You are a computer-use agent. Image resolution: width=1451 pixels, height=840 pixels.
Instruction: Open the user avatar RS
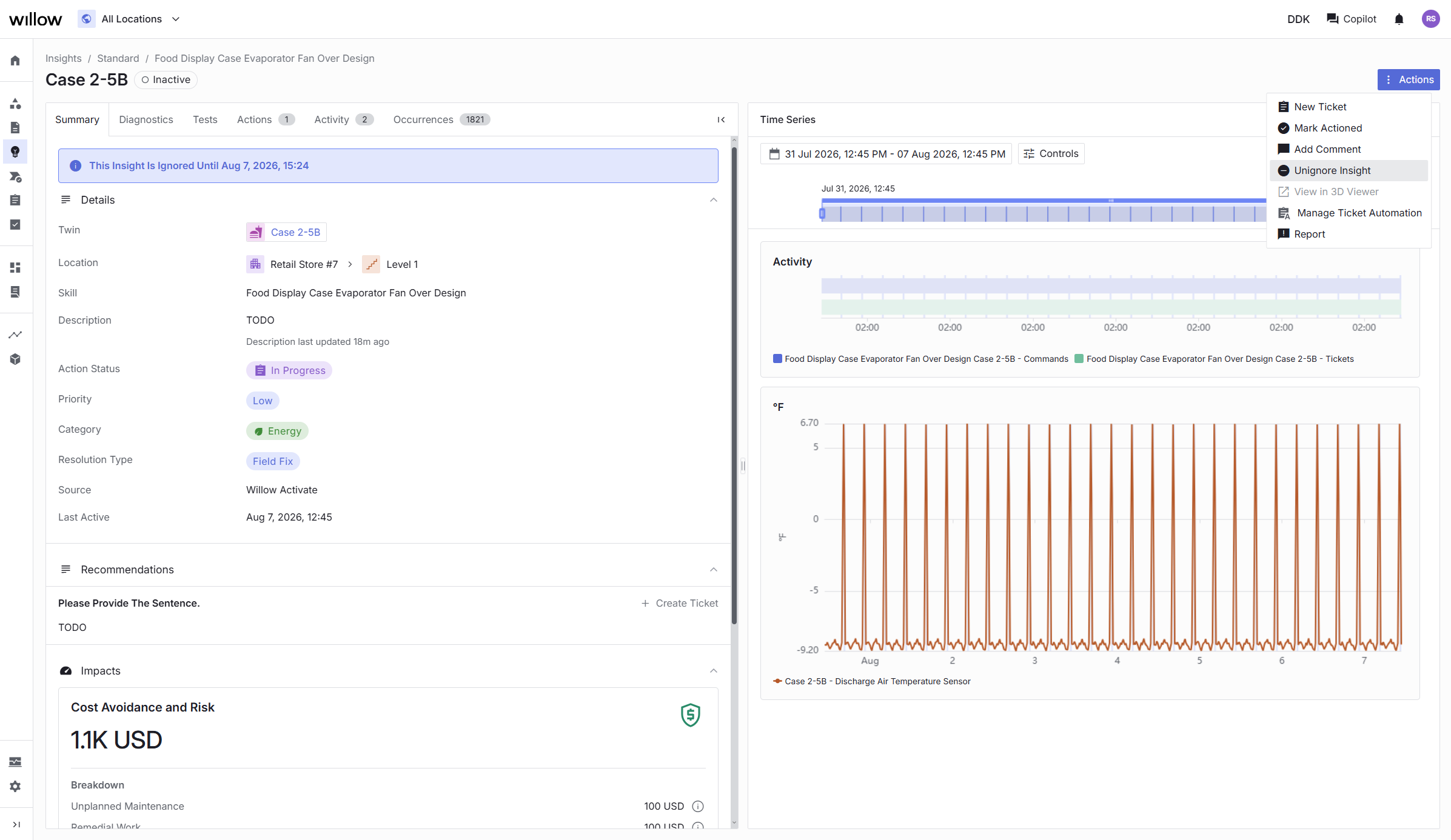(x=1430, y=19)
